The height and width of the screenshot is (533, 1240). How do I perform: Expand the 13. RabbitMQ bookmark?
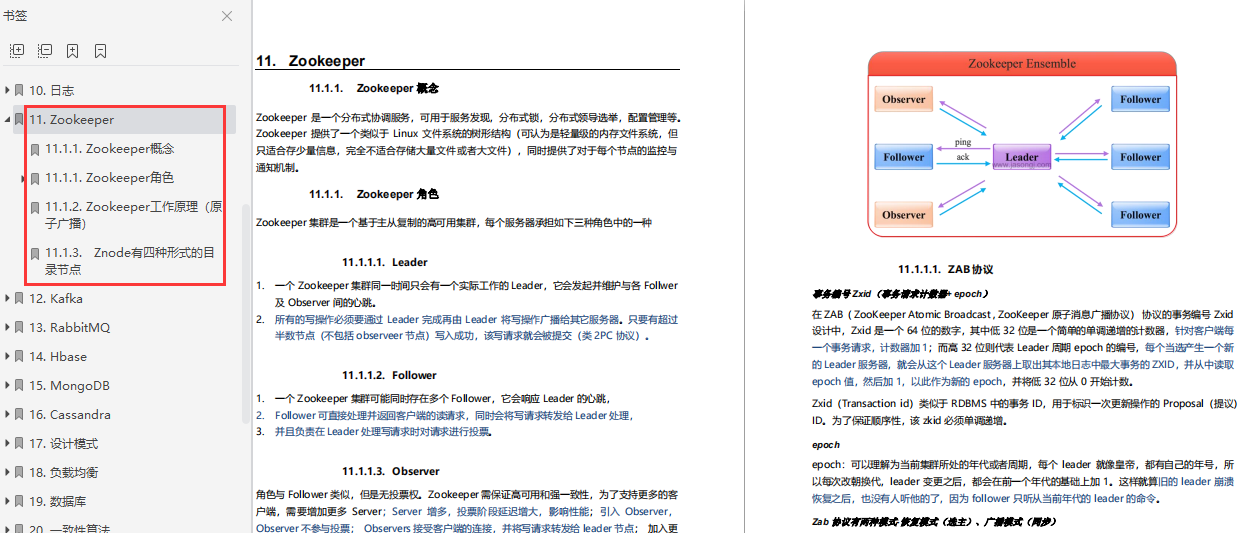coord(7,328)
